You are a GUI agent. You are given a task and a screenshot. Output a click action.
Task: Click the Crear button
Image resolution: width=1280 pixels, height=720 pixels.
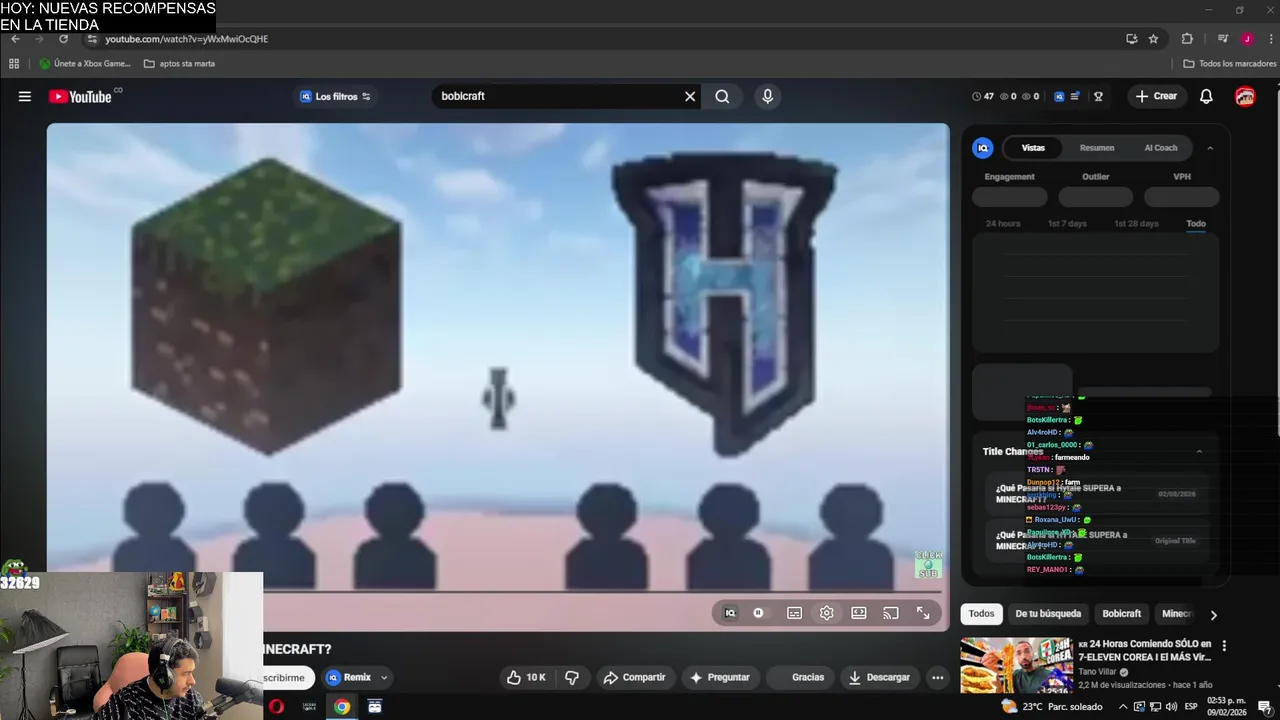(1156, 96)
